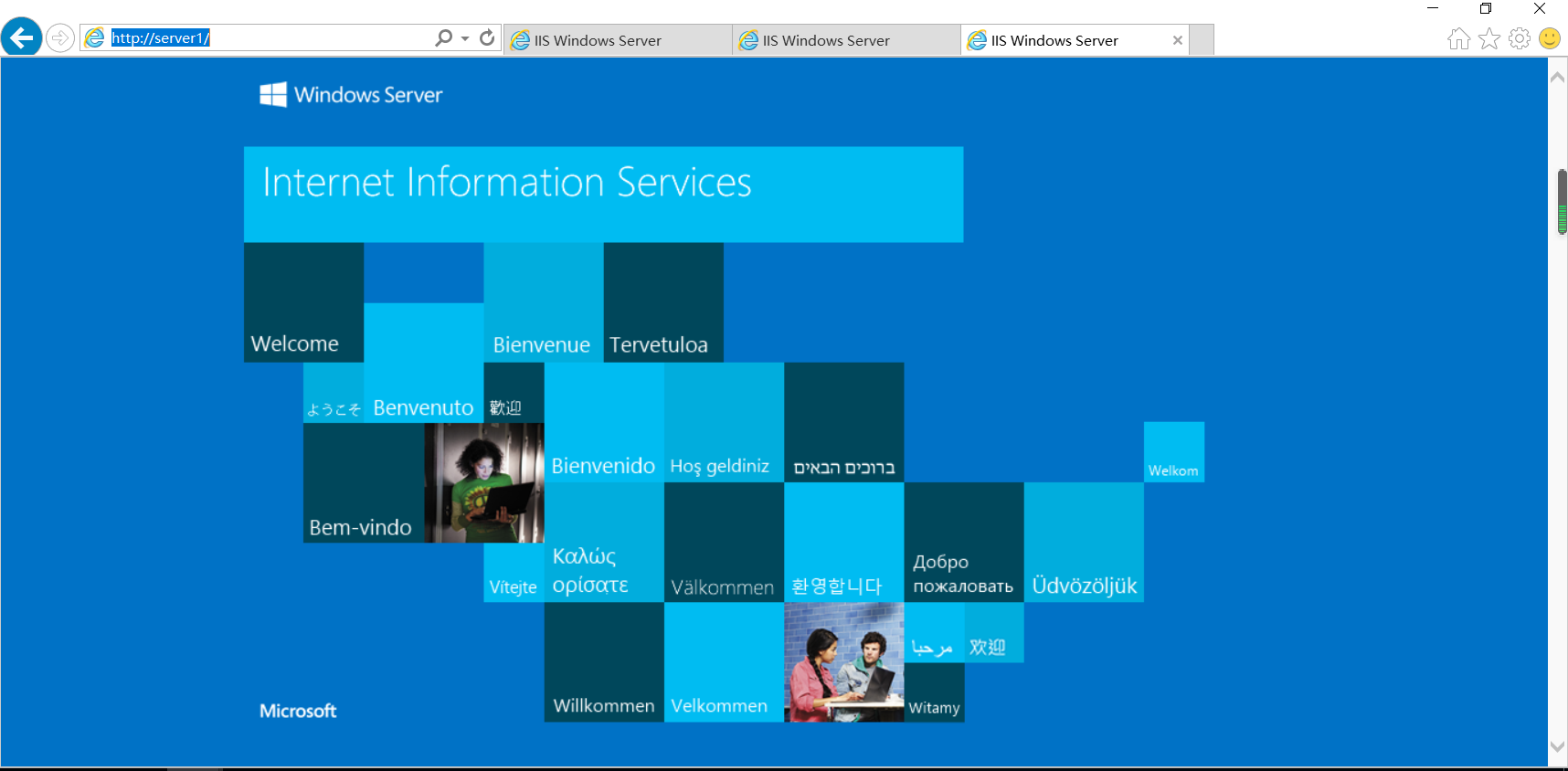Click the Arabic مرحبا tile
This screenshot has width=1568, height=771.
pos(934,632)
